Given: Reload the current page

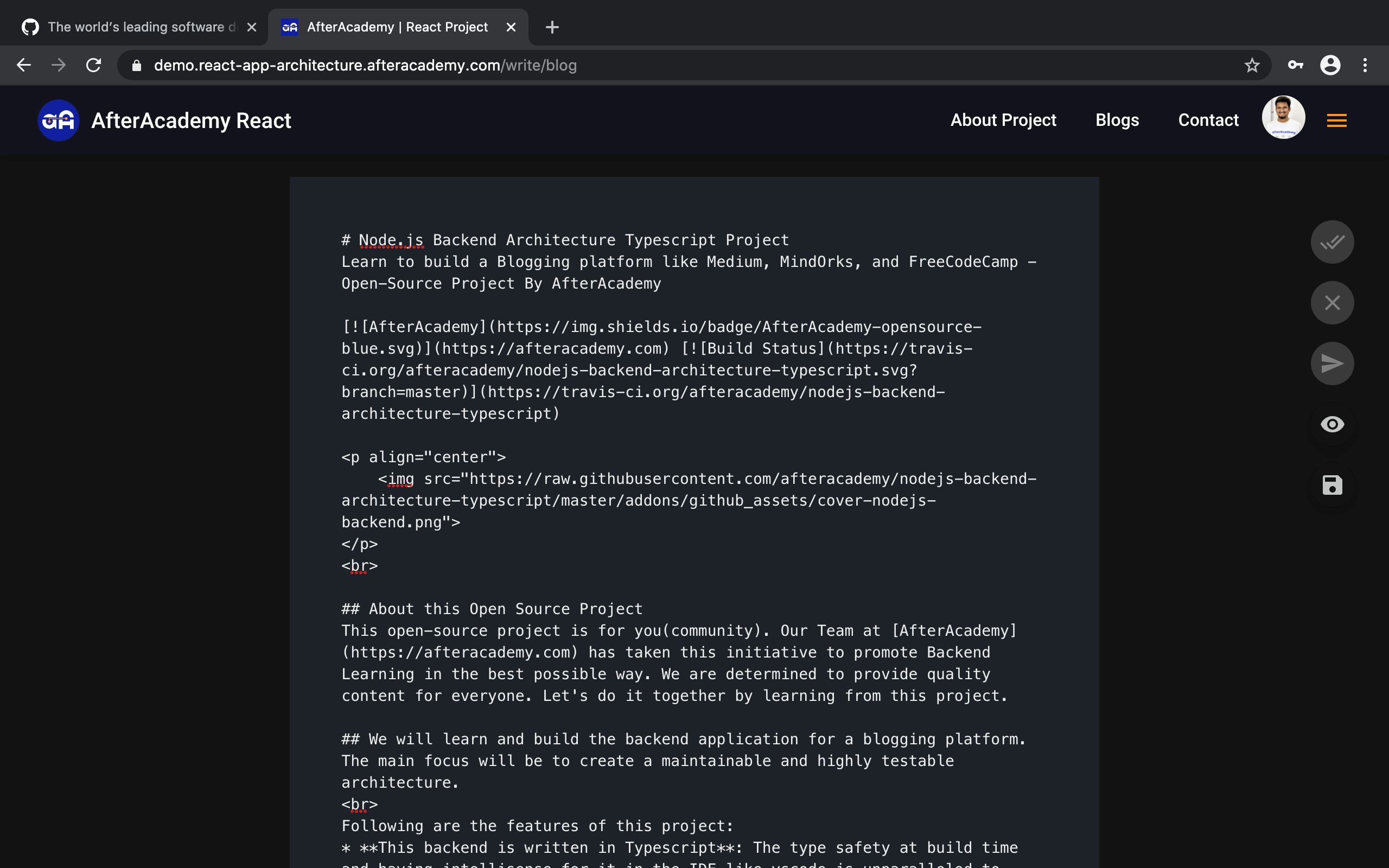Looking at the screenshot, I should click(93, 66).
